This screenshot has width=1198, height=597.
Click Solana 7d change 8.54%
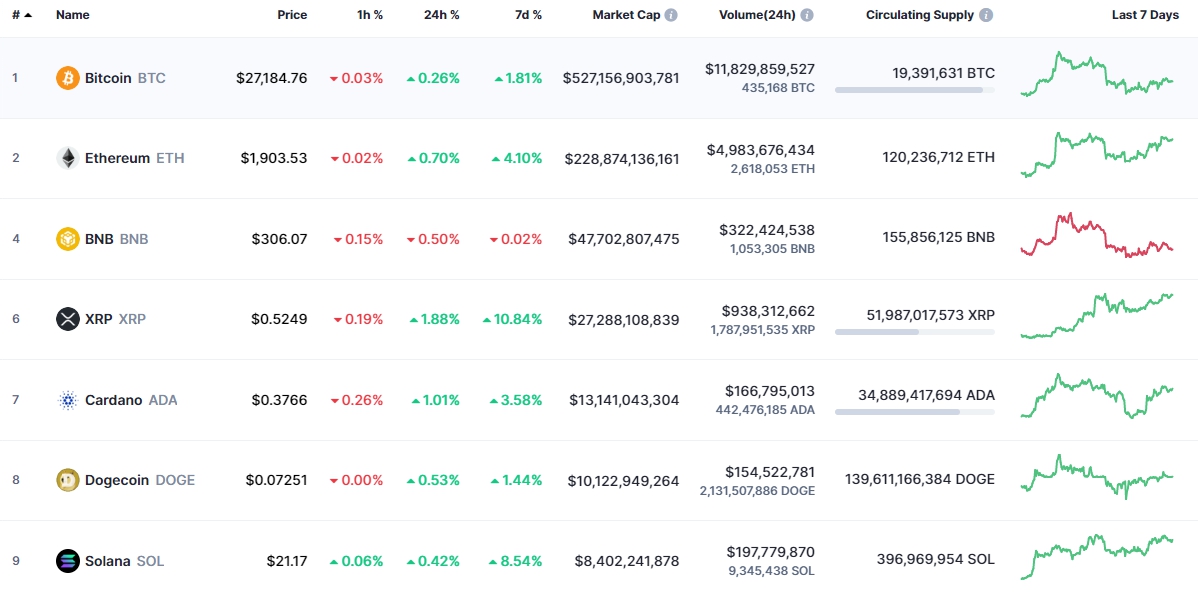point(518,561)
